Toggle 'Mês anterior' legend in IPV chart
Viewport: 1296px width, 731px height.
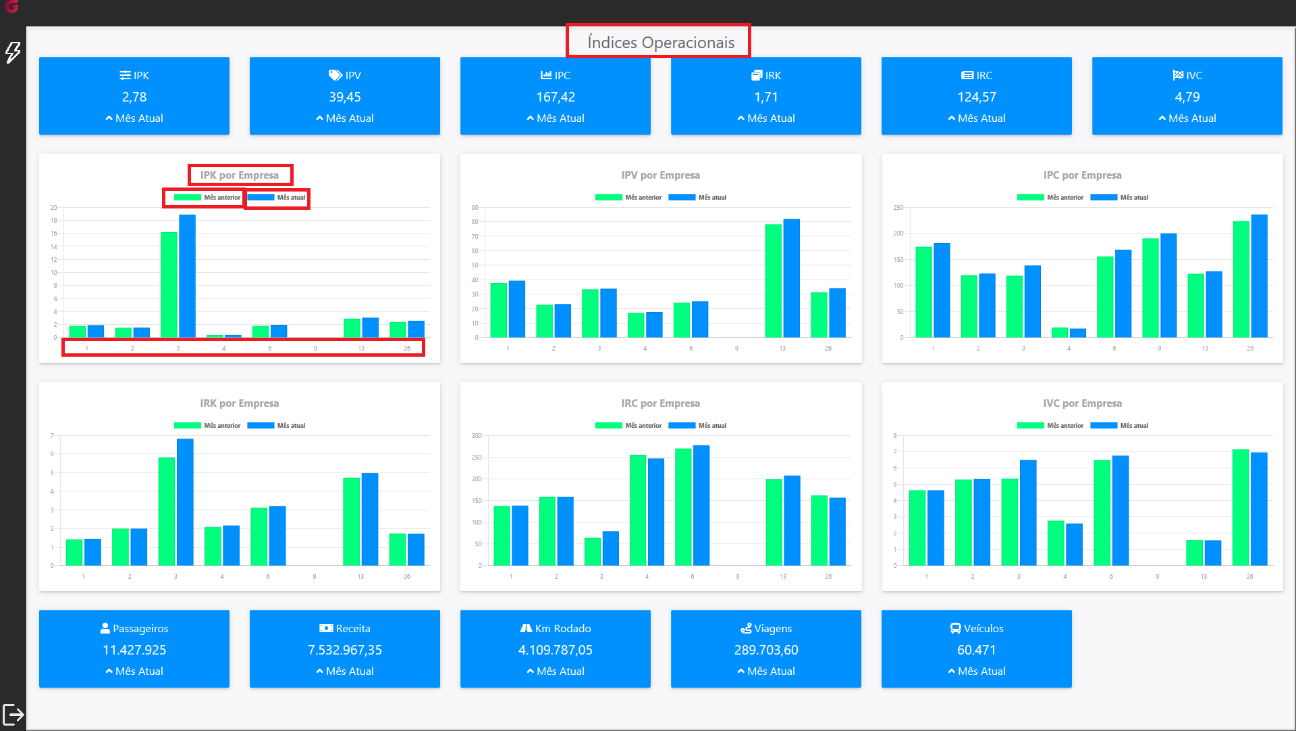(x=628, y=197)
